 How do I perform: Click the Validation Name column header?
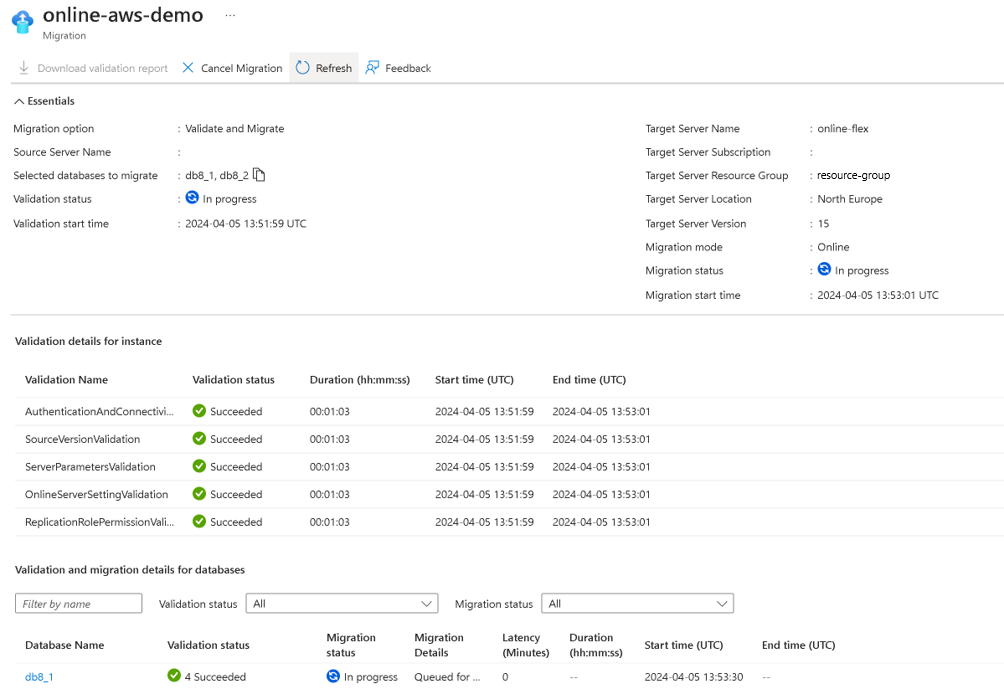67,380
